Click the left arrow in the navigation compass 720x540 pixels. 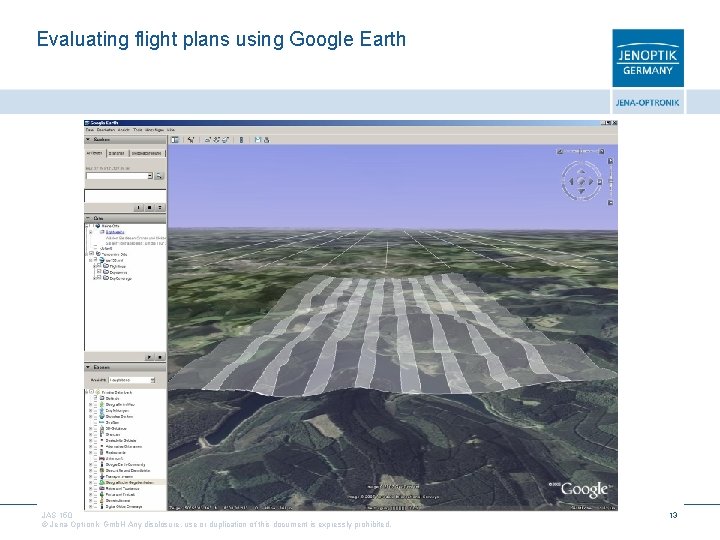click(x=571, y=181)
